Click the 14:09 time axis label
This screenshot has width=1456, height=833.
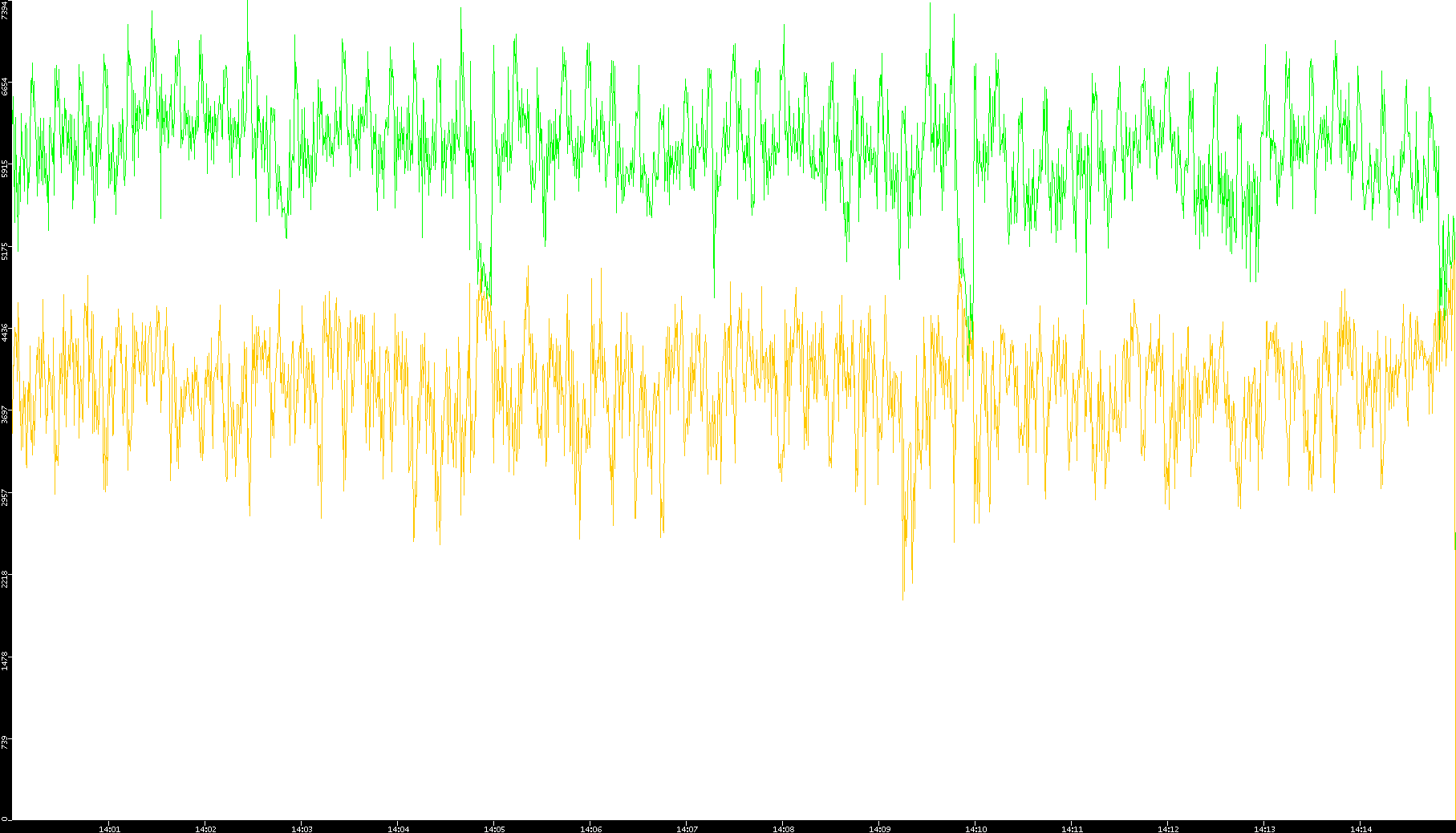point(879,829)
